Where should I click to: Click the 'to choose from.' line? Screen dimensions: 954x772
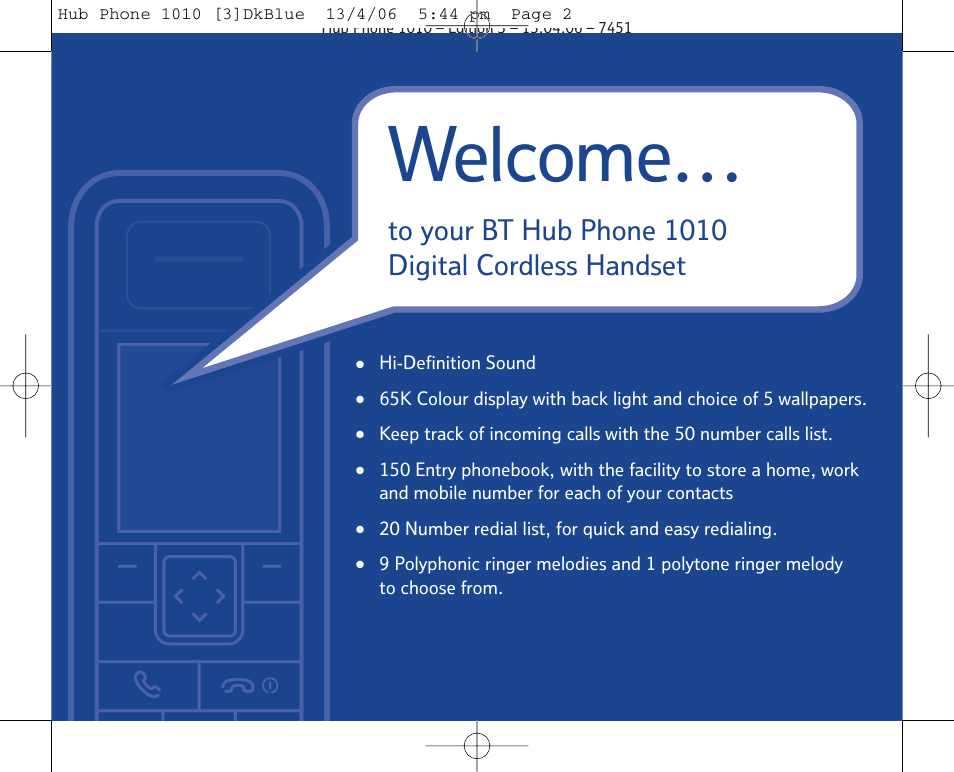(x=441, y=588)
